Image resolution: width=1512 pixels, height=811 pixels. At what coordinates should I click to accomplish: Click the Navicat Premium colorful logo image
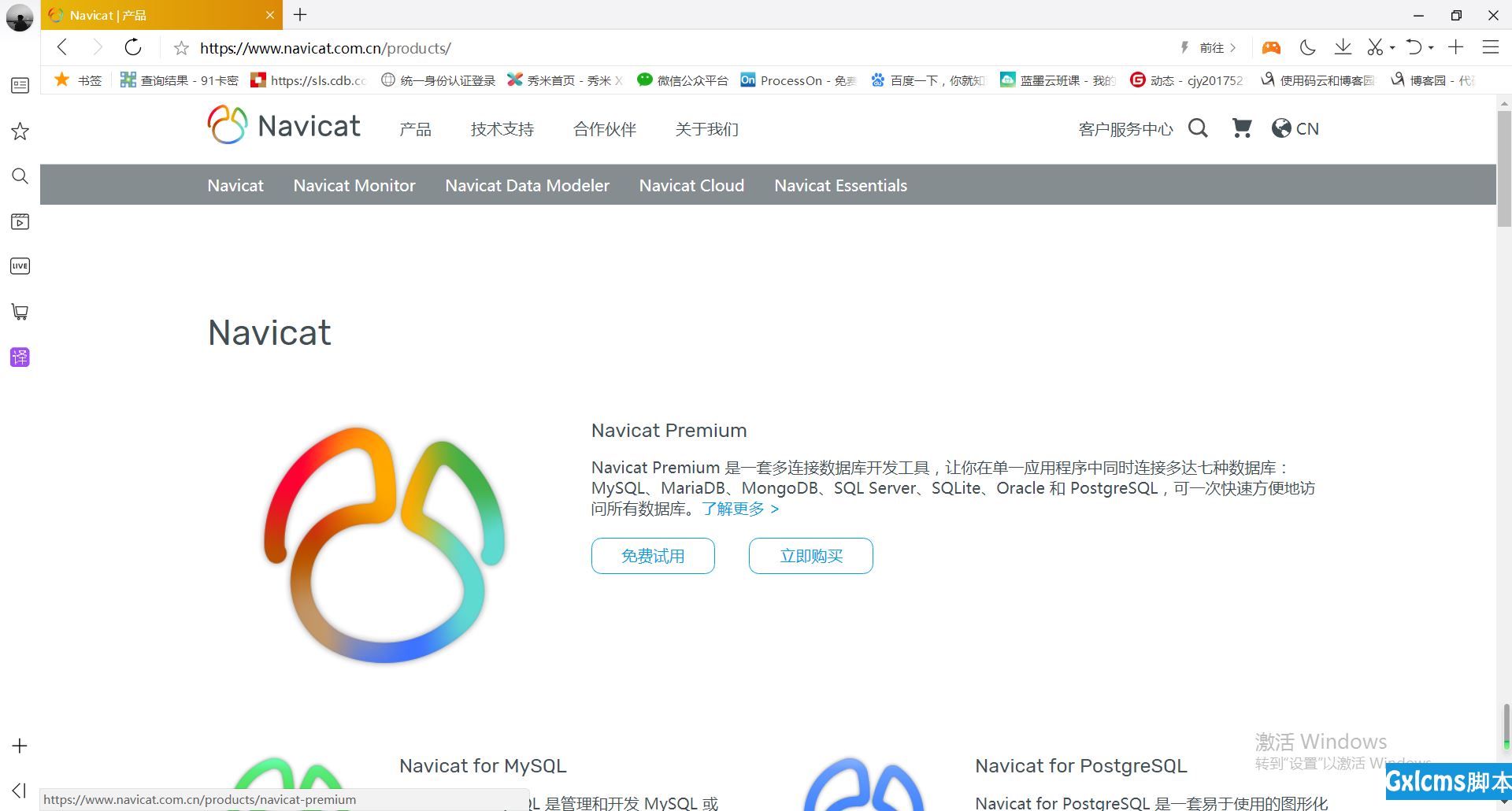click(384, 544)
